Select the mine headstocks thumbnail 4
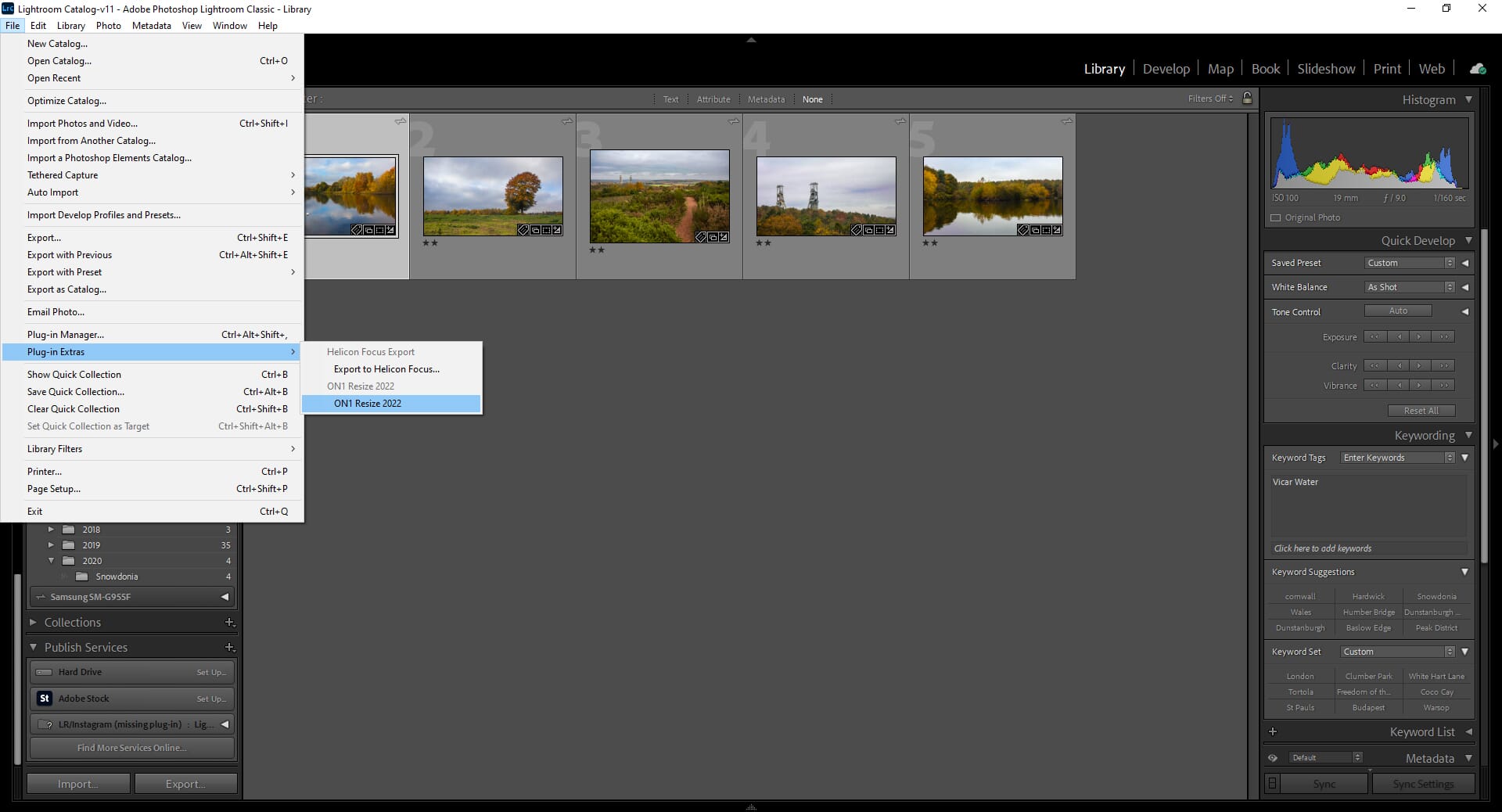The image size is (1502, 812). pos(826,196)
